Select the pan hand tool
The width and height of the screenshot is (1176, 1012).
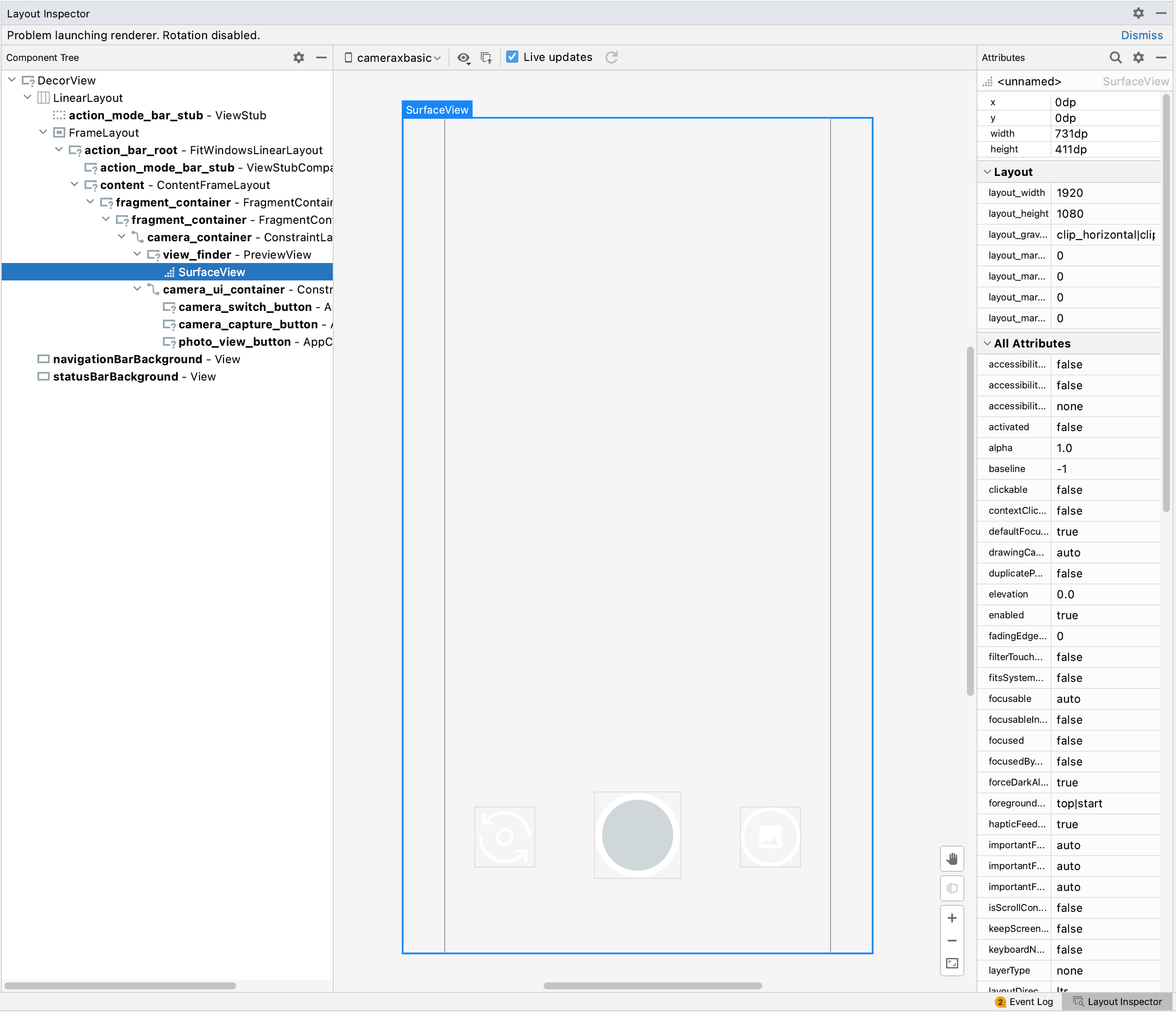(x=952, y=859)
